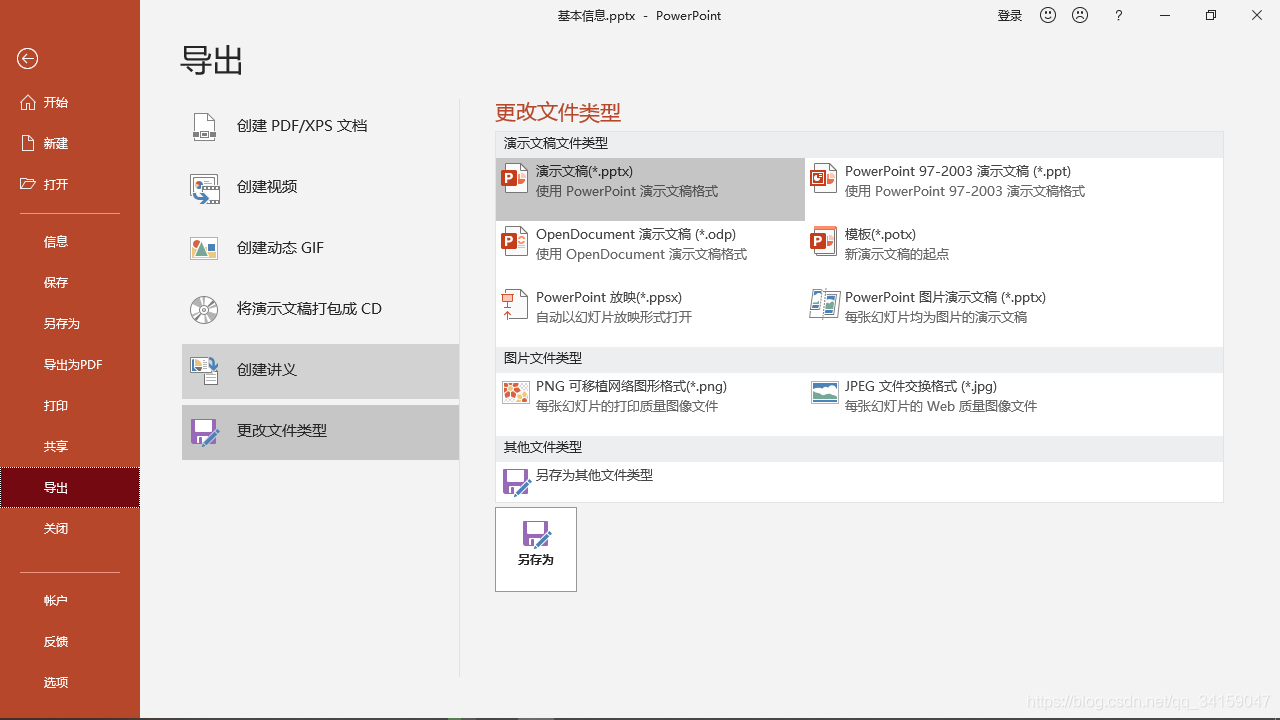
Task: Click the 新建 new document icon
Action: (x=28, y=143)
